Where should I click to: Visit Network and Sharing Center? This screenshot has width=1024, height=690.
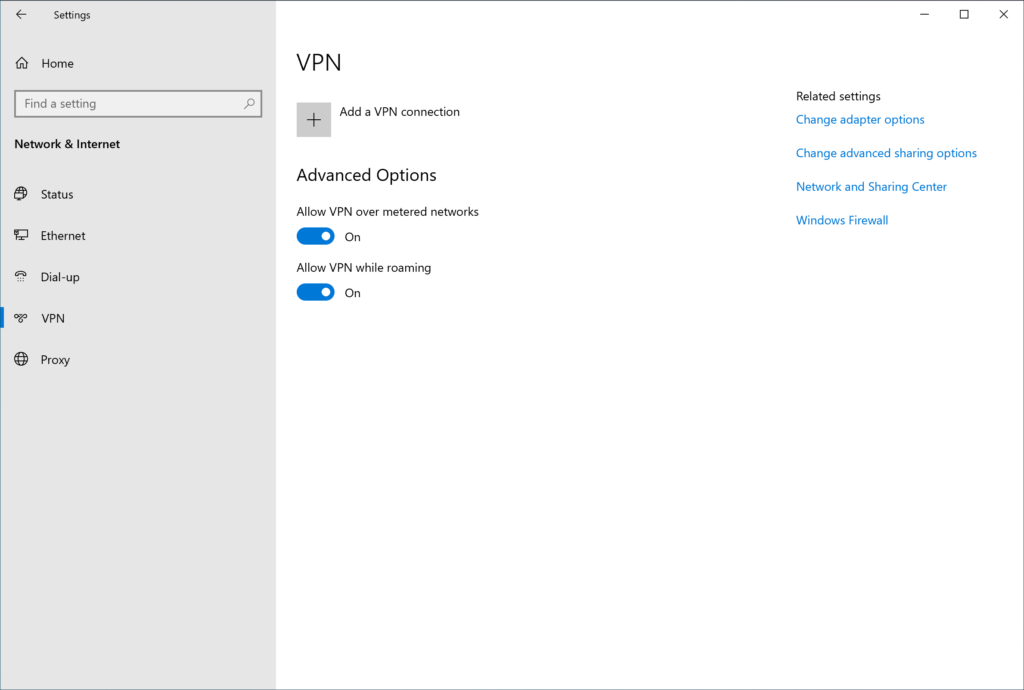pyautogui.click(x=871, y=186)
